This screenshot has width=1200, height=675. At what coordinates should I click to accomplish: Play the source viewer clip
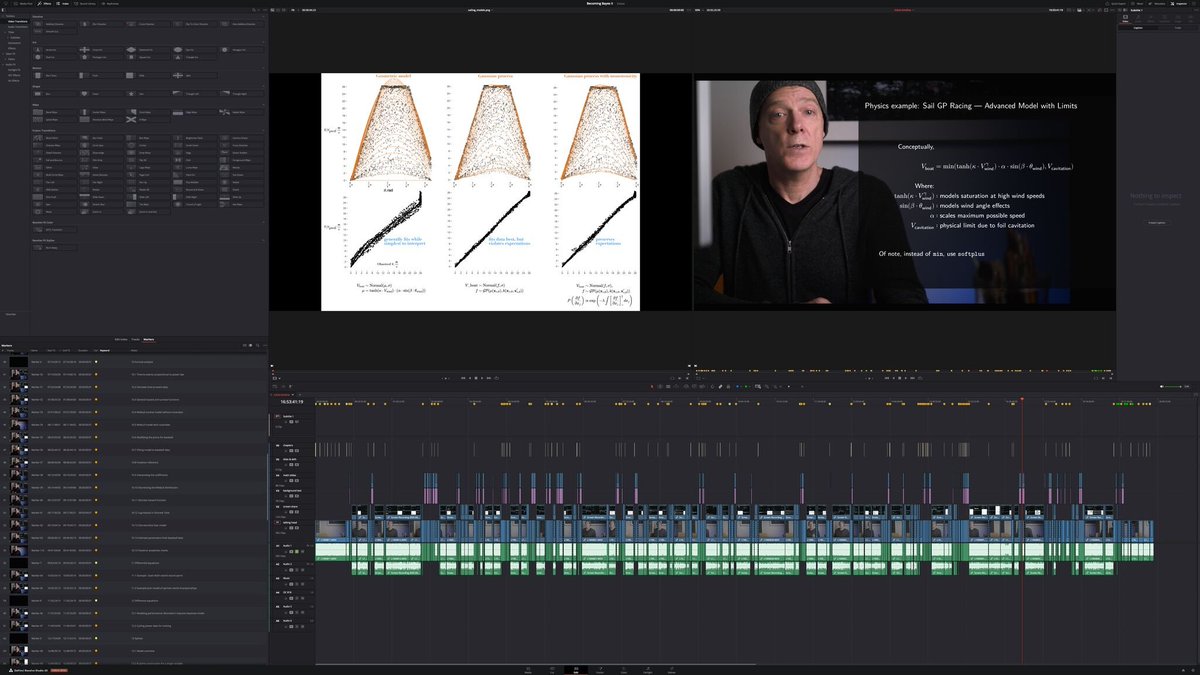(x=482, y=378)
